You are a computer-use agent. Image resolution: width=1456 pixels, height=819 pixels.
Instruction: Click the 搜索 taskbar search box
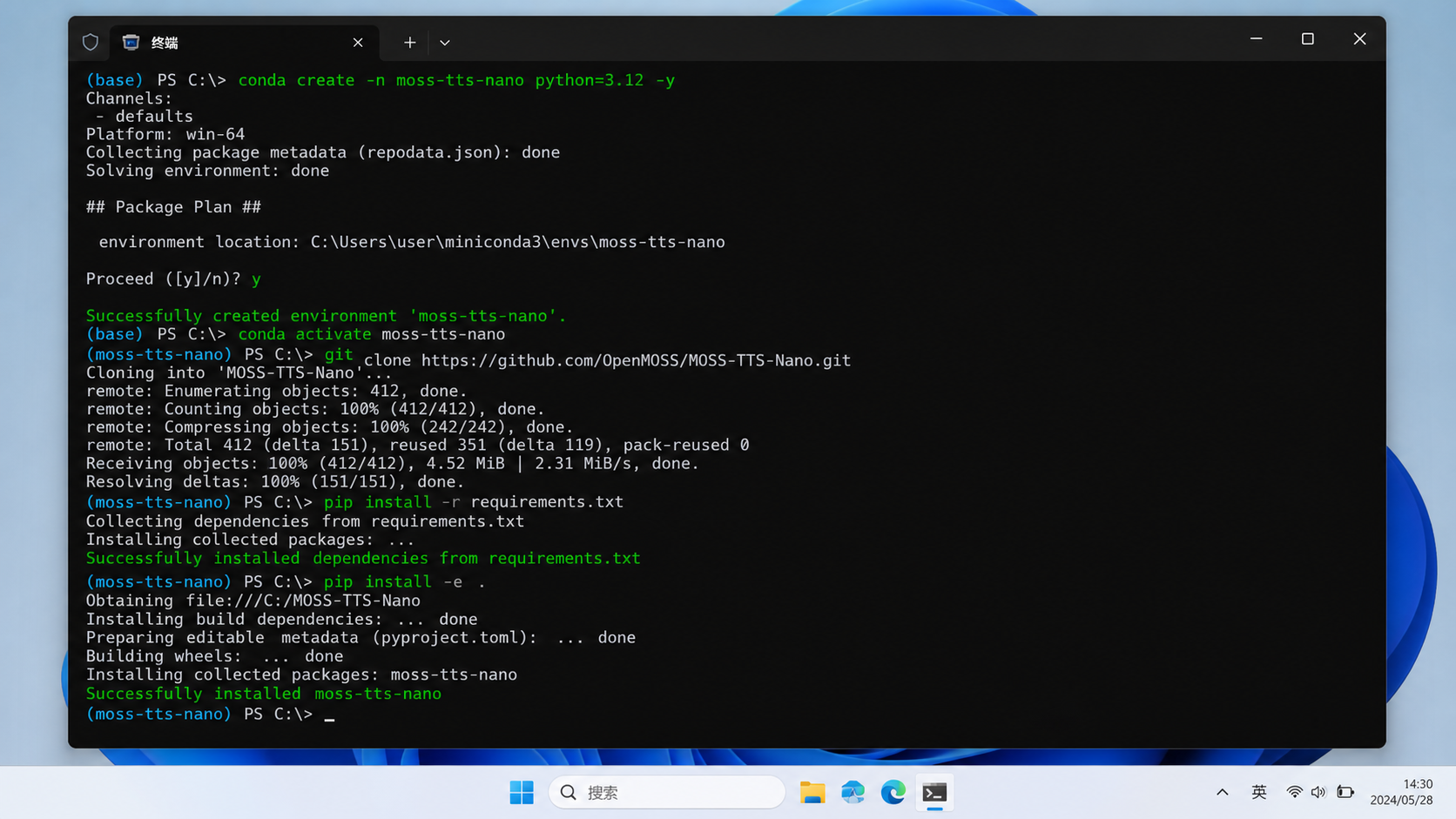667,792
